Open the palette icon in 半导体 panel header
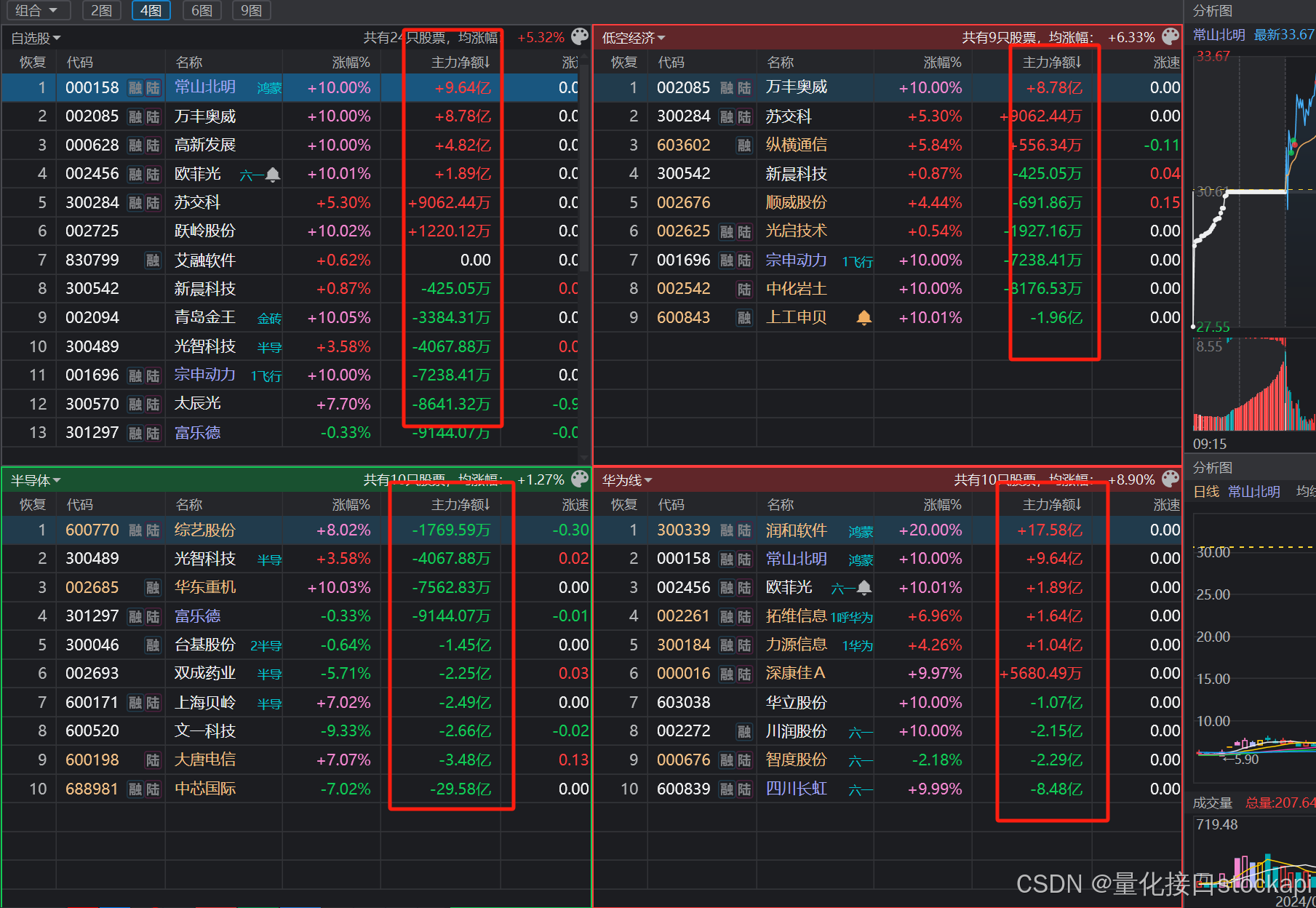 click(x=579, y=479)
